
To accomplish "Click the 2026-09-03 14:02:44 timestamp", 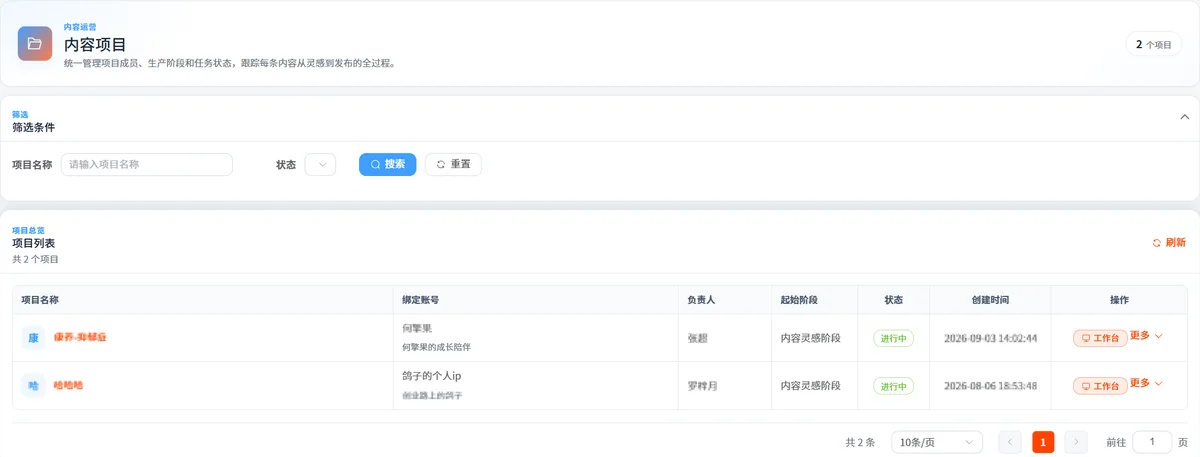I will pyautogui.click(x=990, y=338).
